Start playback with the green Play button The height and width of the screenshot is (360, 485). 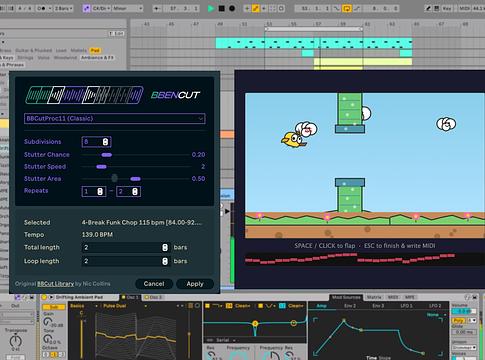pos(211,8)
